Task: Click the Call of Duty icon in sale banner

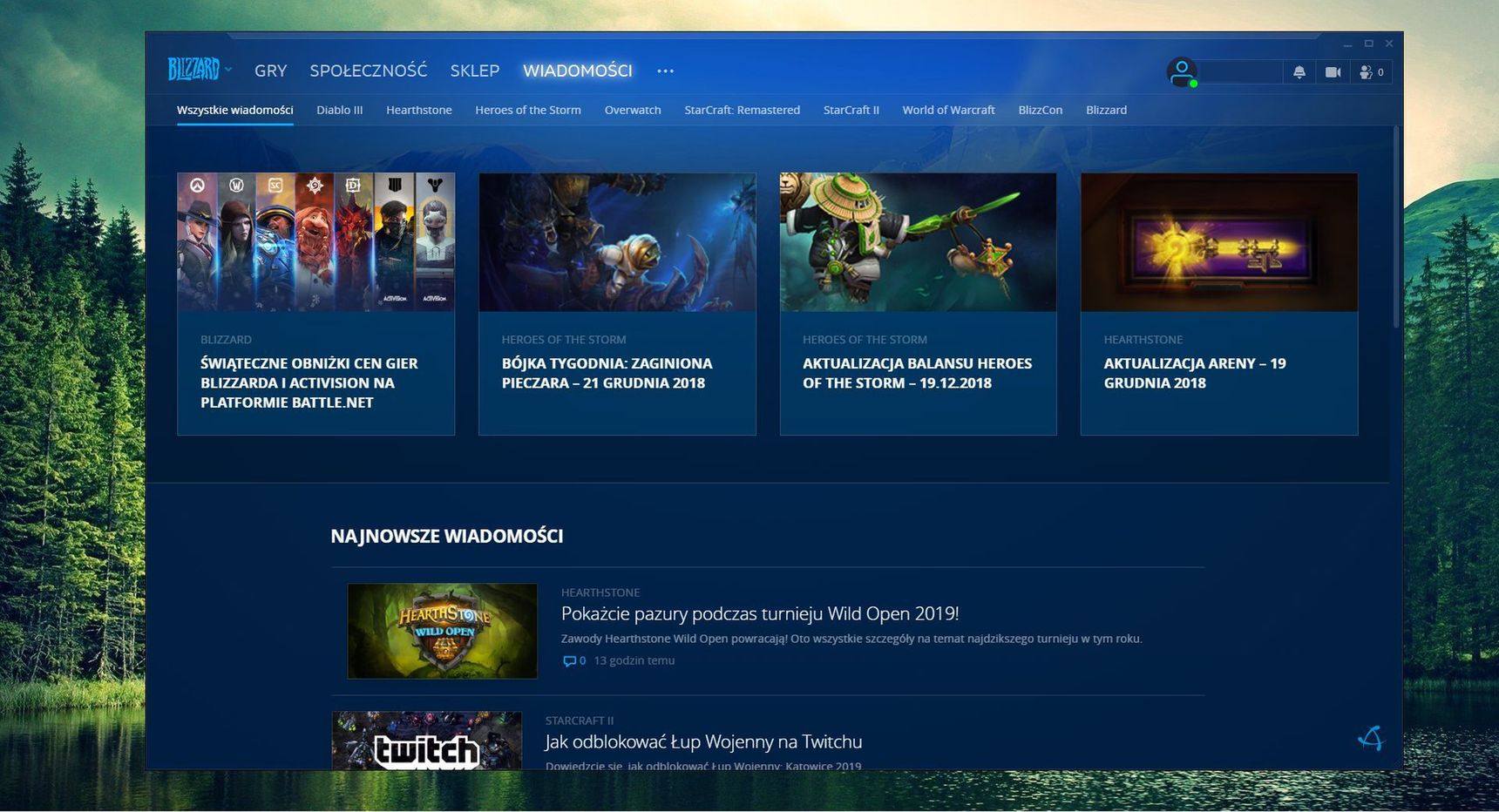Action: click(x=394, y=185)
